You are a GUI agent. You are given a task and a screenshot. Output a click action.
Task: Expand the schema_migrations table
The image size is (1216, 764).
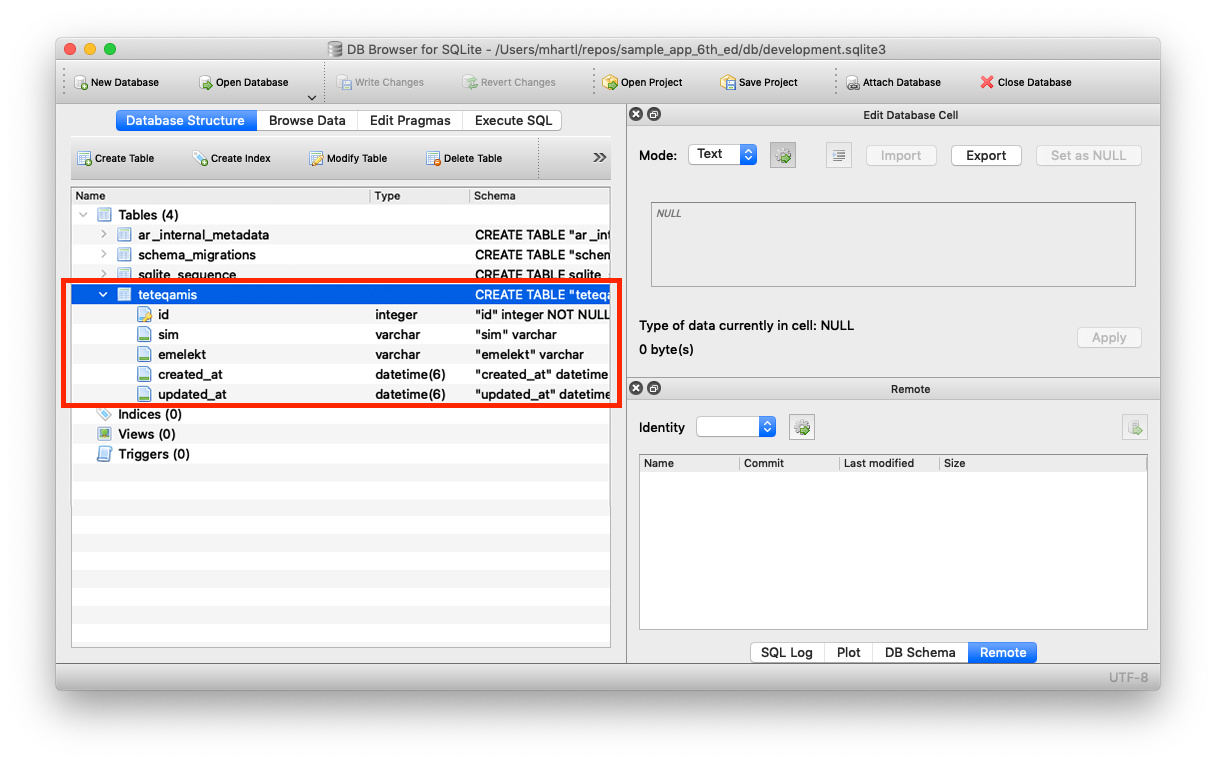click(103, 255)
